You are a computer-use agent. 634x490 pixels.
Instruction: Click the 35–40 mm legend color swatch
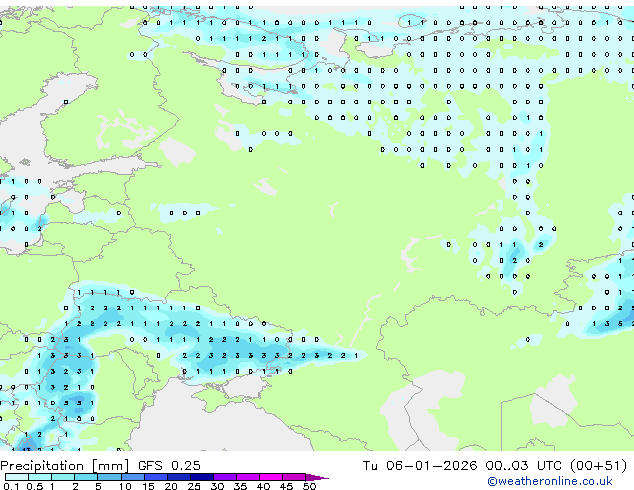pos(248,477)
